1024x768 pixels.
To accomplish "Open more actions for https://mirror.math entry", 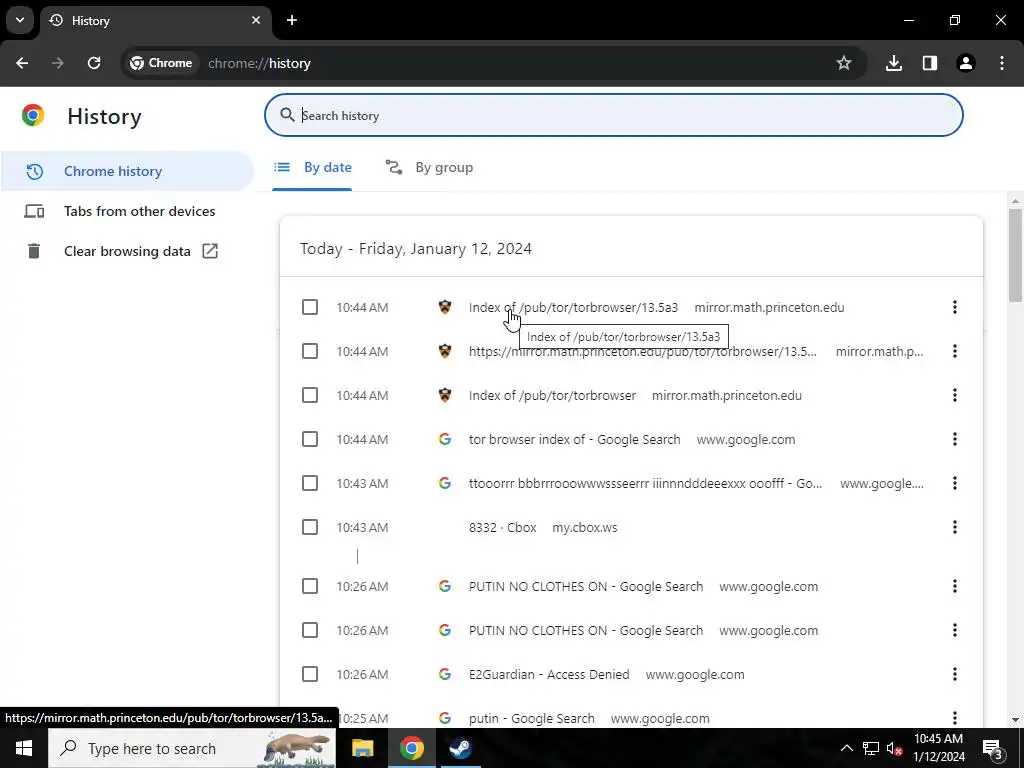I will (x=955, y=351).
